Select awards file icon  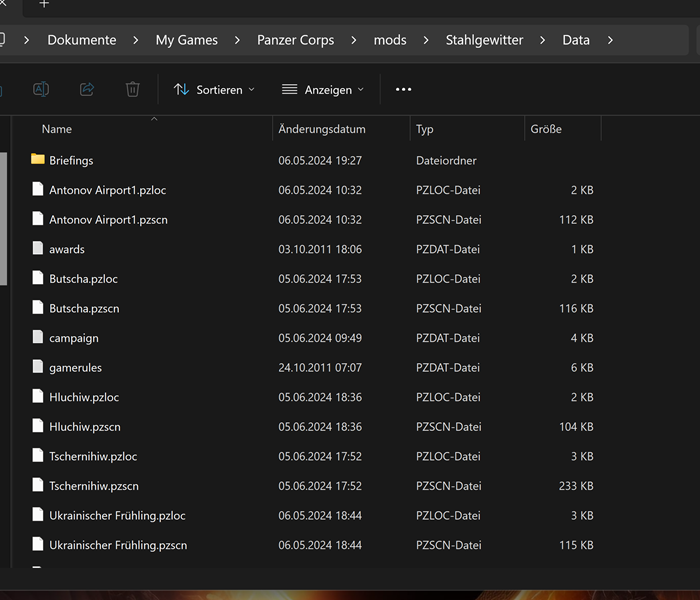(x=38, y=248)
